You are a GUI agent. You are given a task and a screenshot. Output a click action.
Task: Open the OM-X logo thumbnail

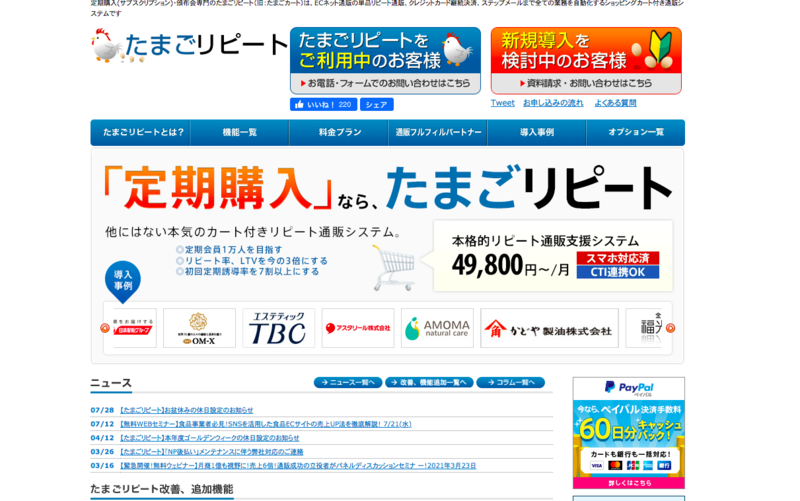(199, 328)
